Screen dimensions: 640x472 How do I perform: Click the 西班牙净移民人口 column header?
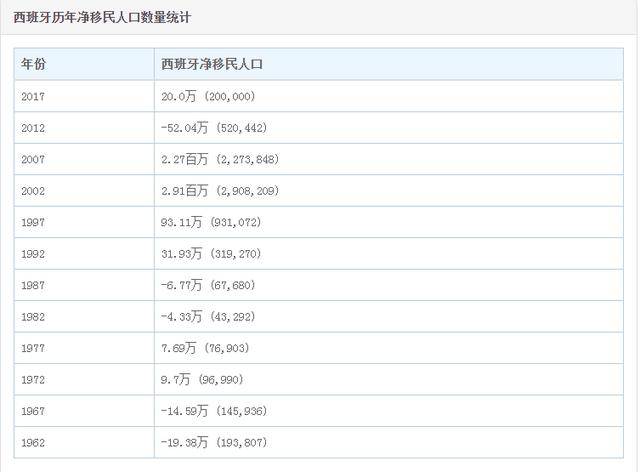point(389,64)
